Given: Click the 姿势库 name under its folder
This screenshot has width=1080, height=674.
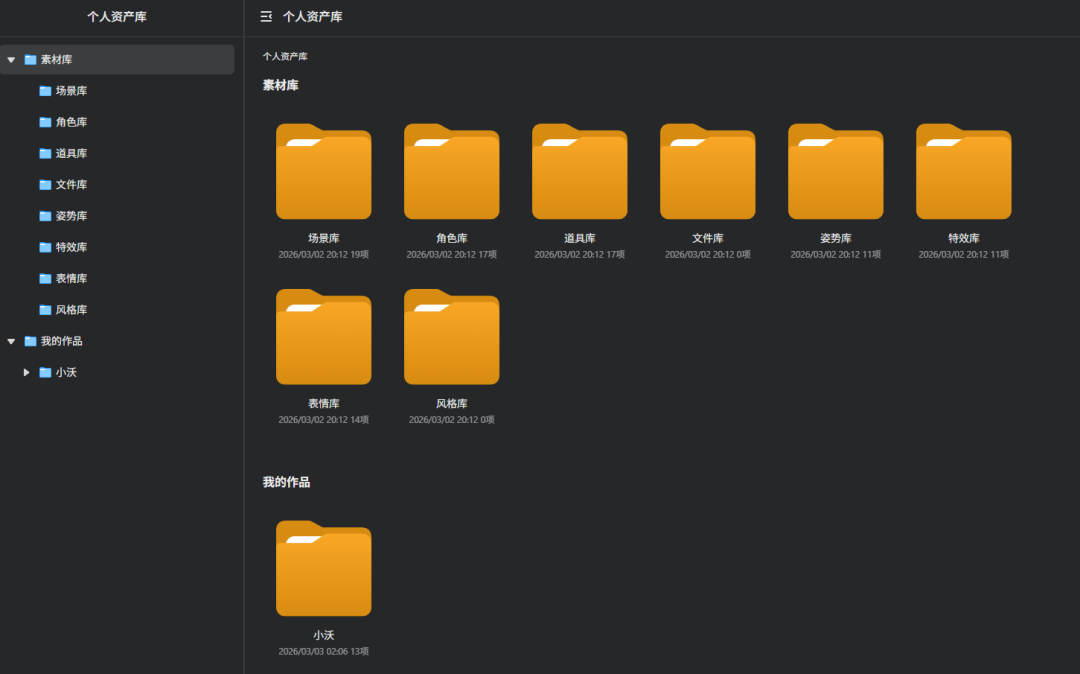Looking at the screenshot, I should click(x=835, y=238).
